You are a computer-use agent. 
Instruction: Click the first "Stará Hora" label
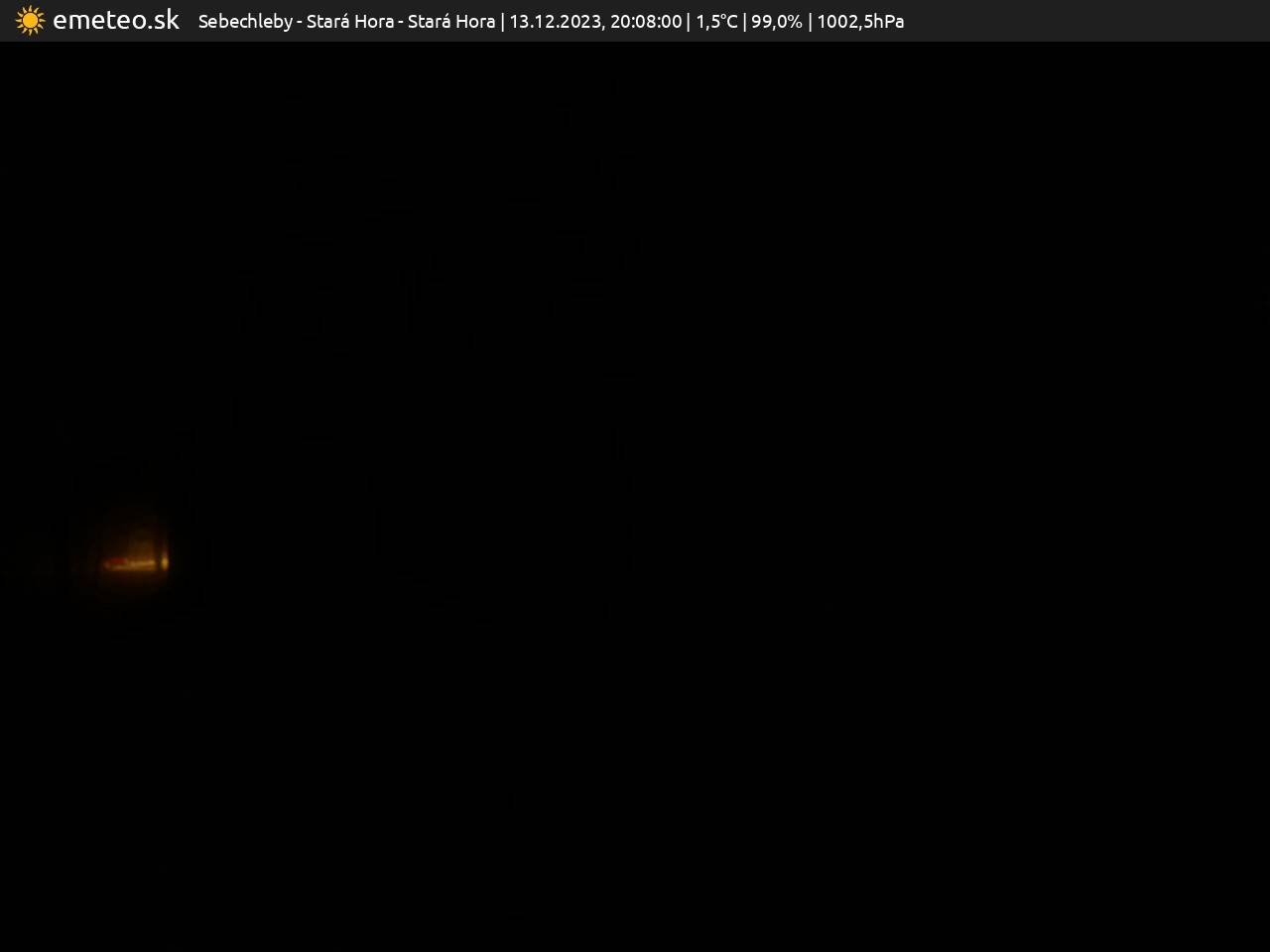[349, 22]
